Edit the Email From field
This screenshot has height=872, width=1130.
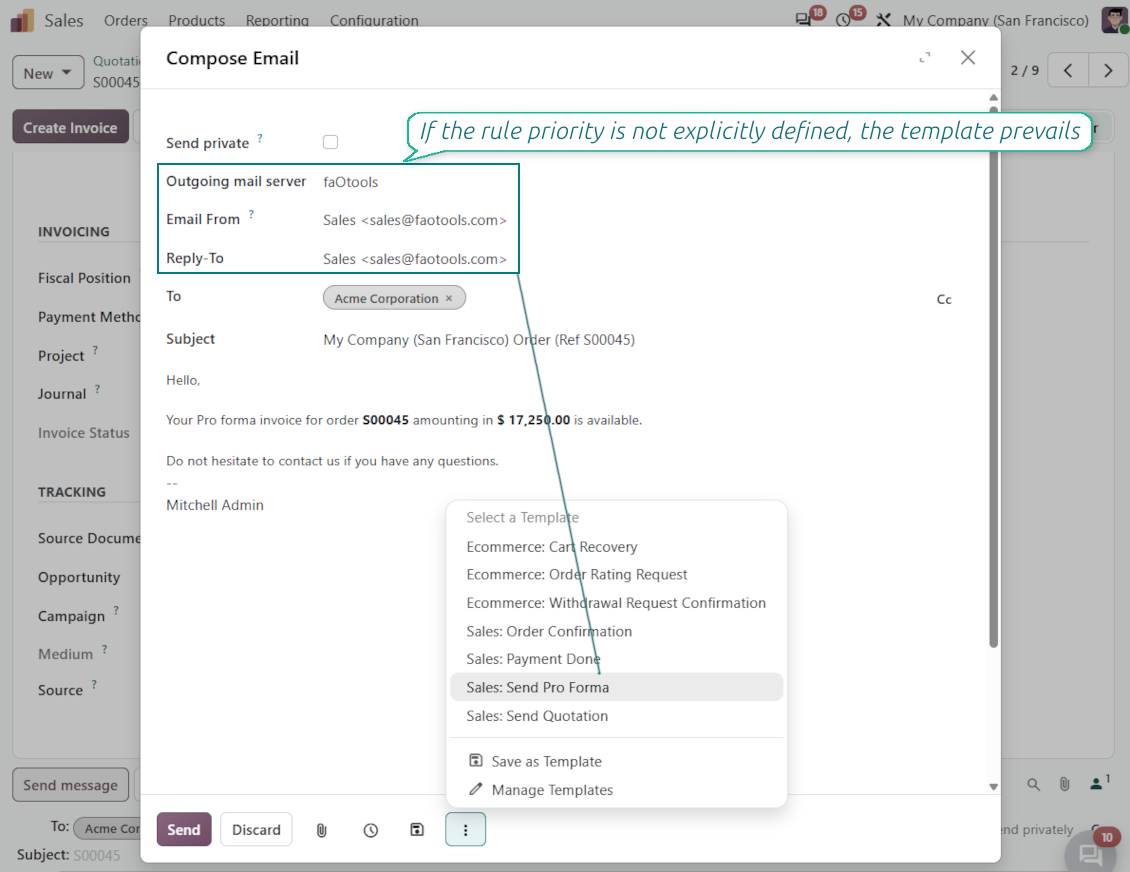click(414, 220)
